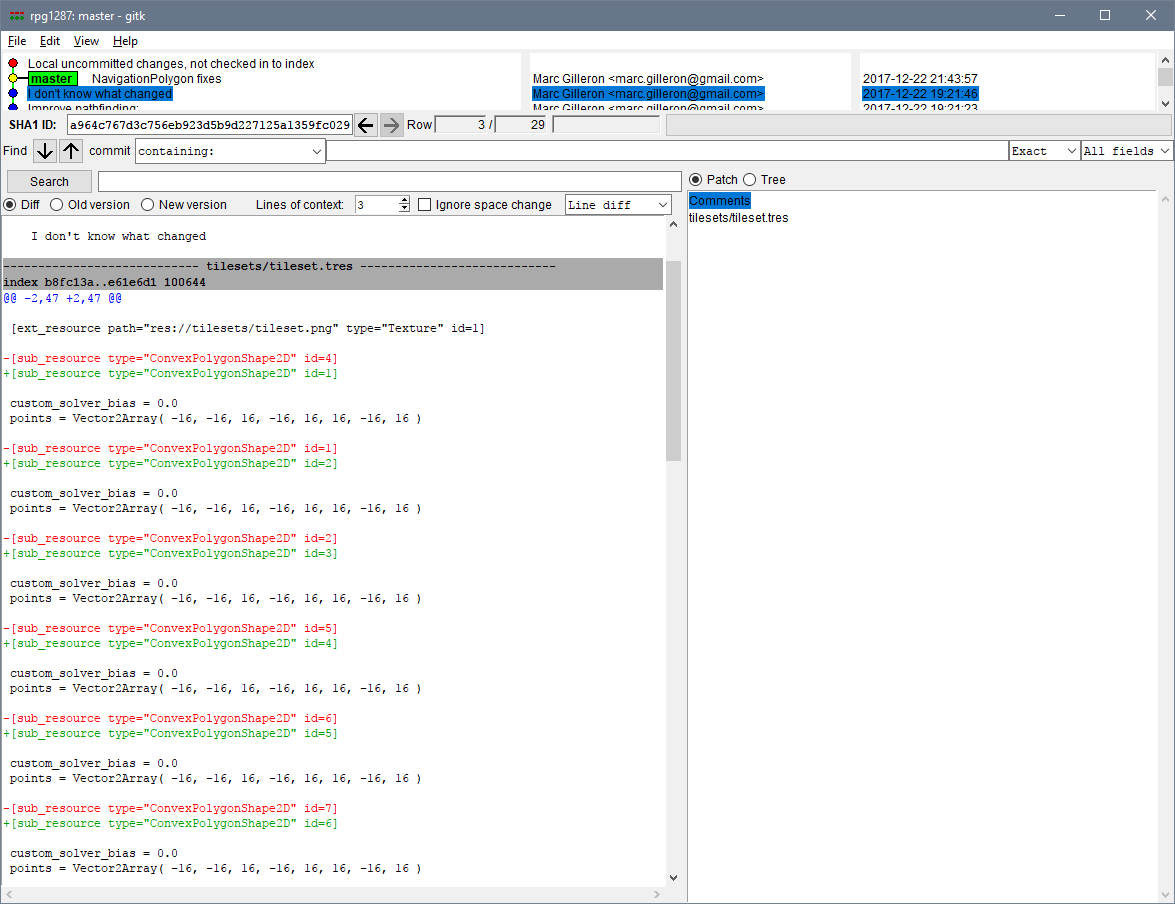
Task: Click the Search button
Action: 48,181
